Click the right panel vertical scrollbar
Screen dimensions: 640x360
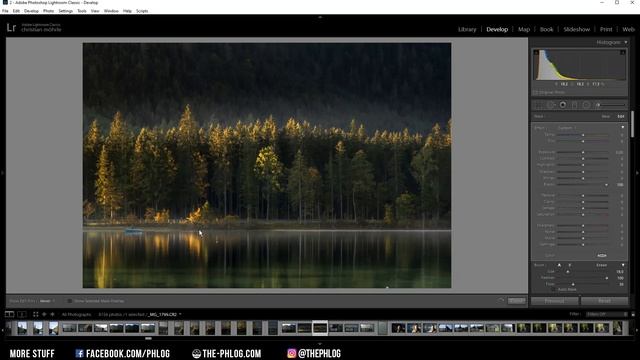(633, 124)
